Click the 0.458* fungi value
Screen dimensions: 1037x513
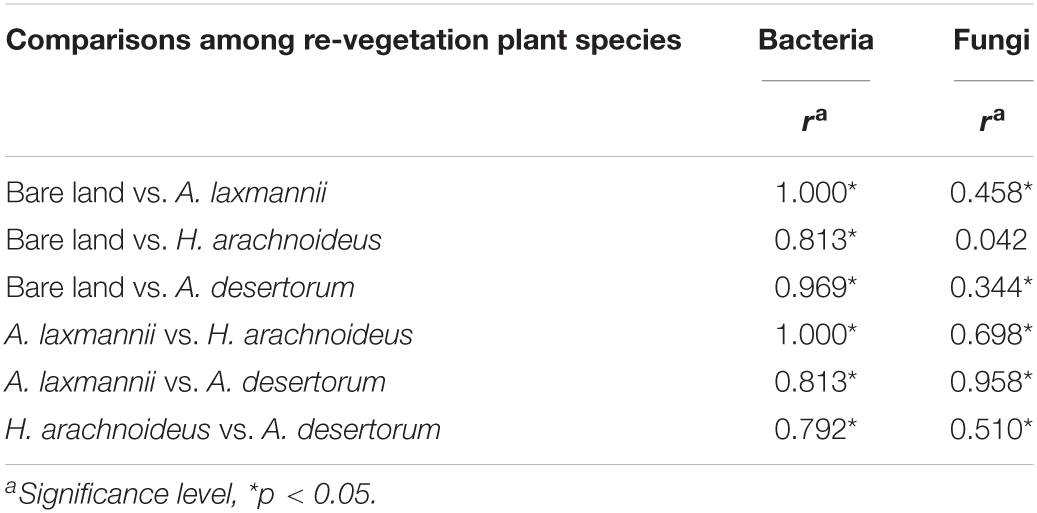pyautogui.click(x=991, y=192)
